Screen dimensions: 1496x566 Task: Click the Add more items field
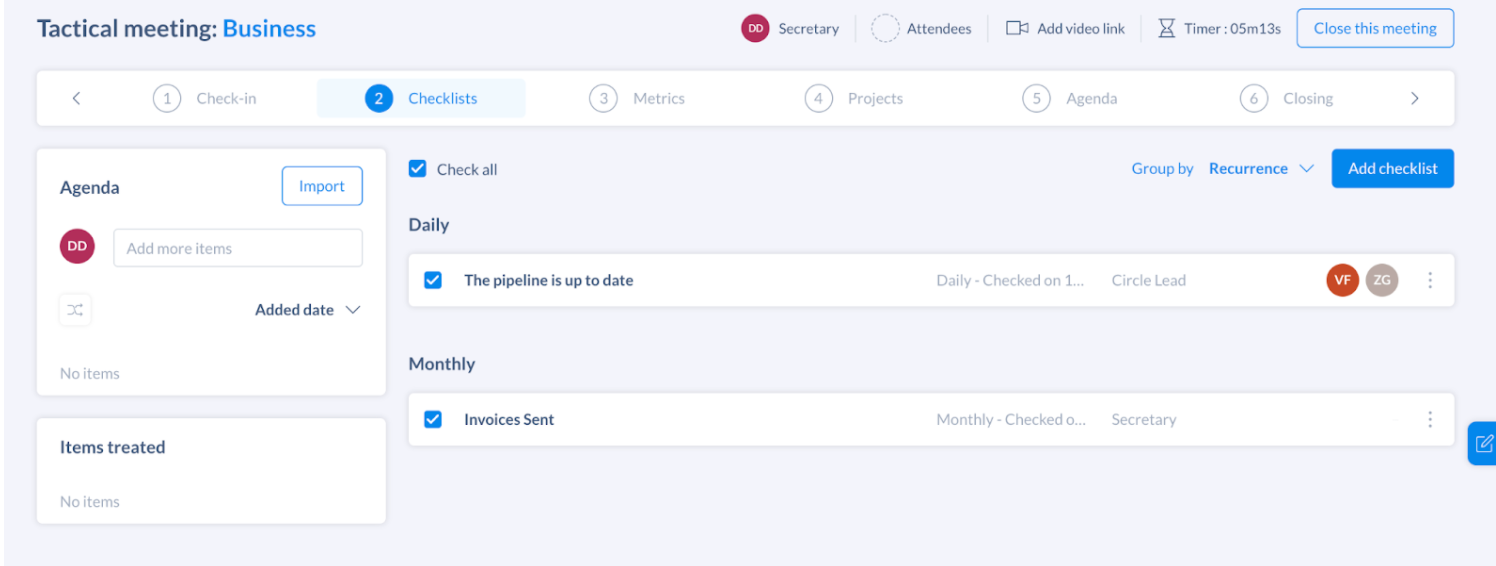(238, 248)
